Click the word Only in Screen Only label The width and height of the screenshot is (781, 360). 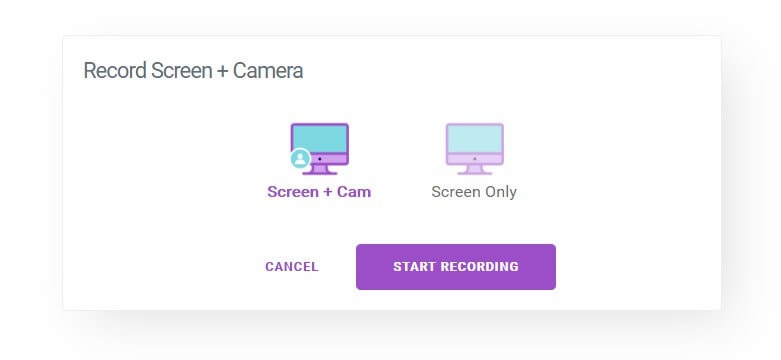point(499,192)
